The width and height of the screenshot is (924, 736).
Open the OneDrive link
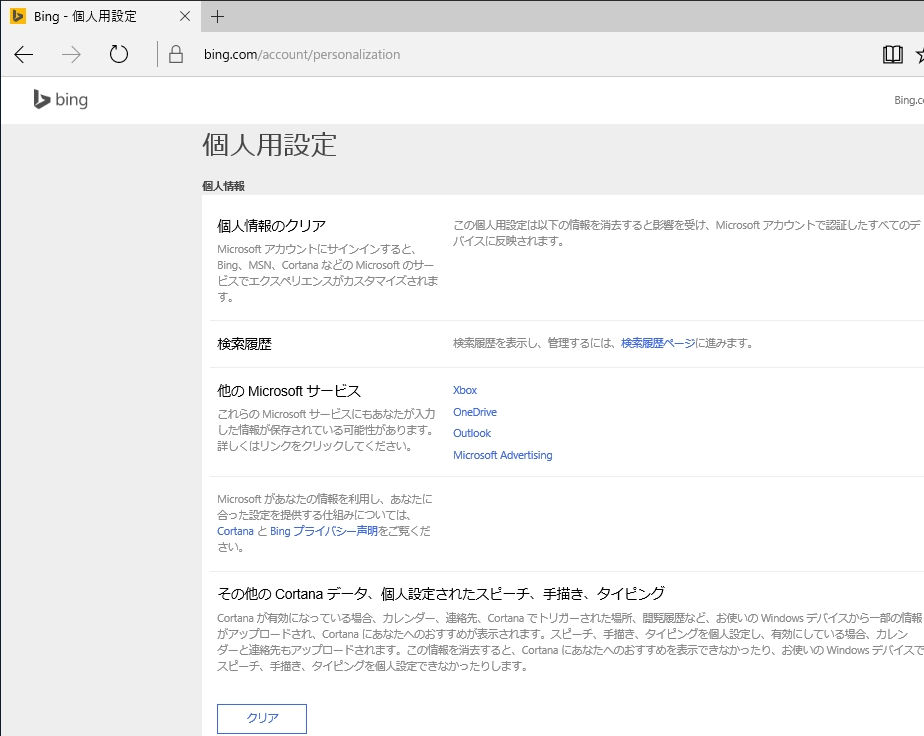[475, 412]
